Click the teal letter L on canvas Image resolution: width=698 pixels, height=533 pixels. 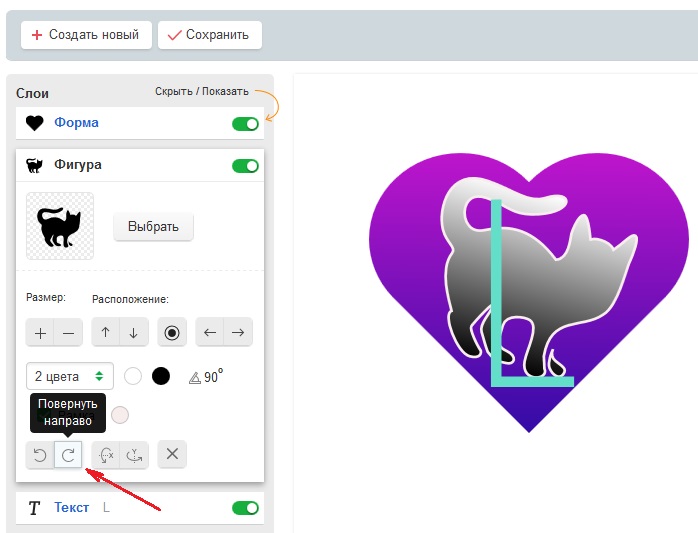[496, 294]
